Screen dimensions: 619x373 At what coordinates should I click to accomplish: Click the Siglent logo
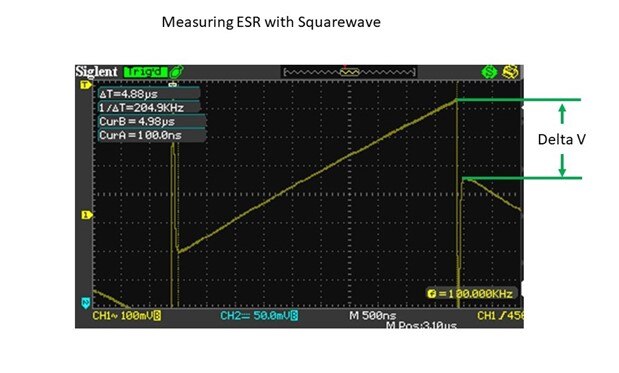coord(96,72)
